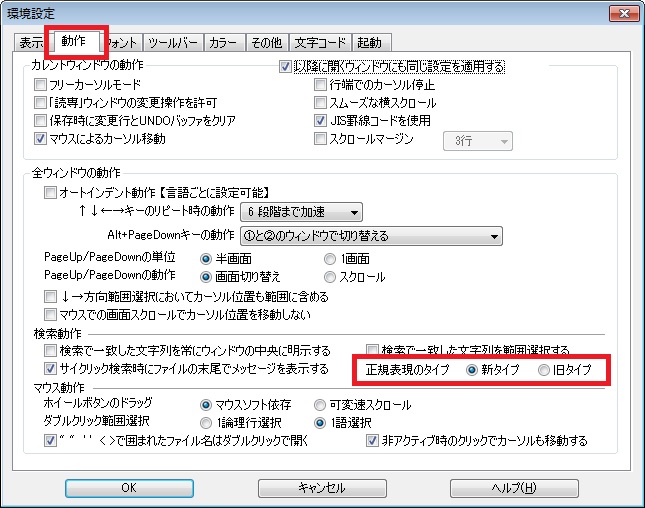Switch to the 表示 tab
Screen dimensions: 645x508
coord(30,43)
